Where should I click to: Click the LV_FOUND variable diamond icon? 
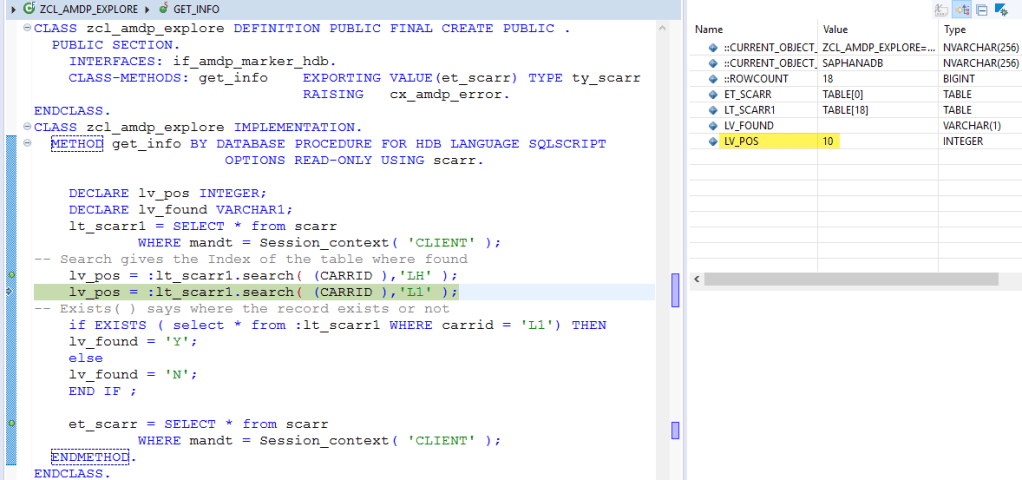[714, 126]
